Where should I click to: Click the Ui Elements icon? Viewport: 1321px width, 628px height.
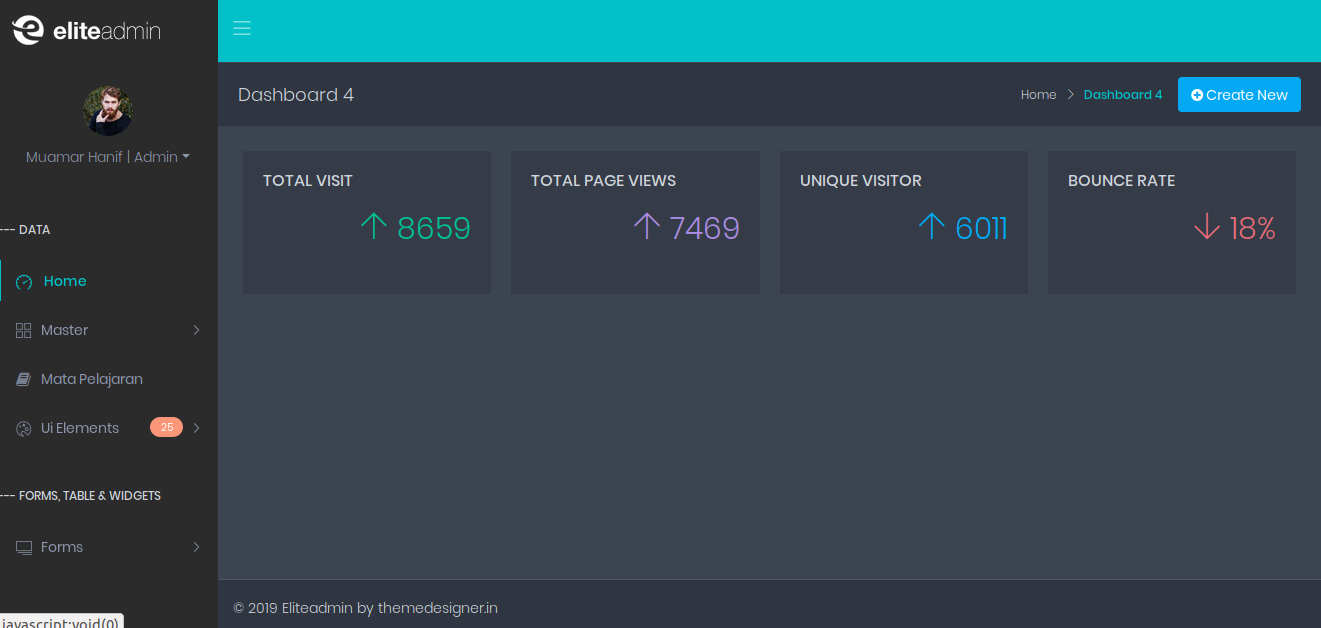(x=23, y=427)
